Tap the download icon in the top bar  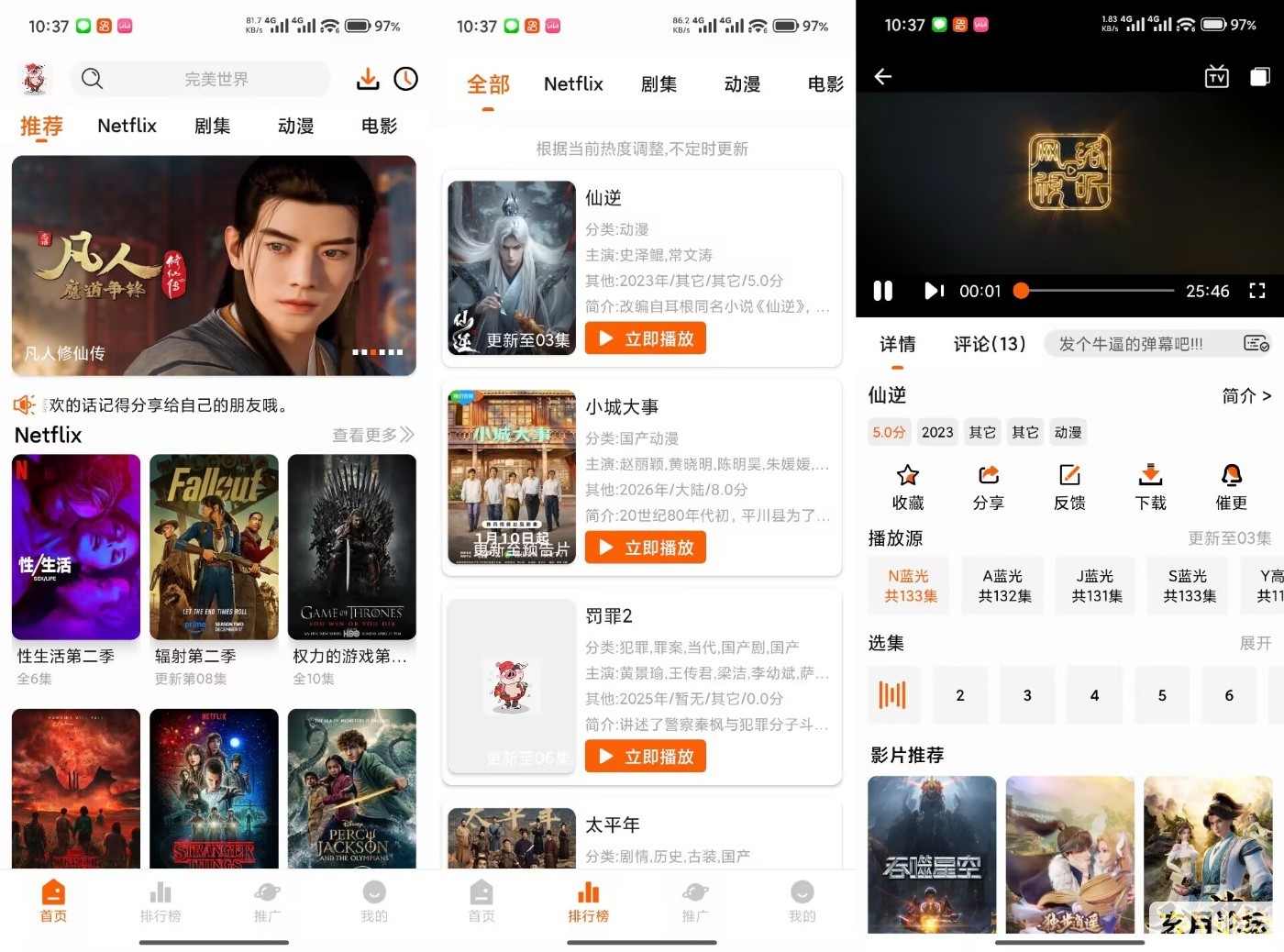click(x=368, y=79)
